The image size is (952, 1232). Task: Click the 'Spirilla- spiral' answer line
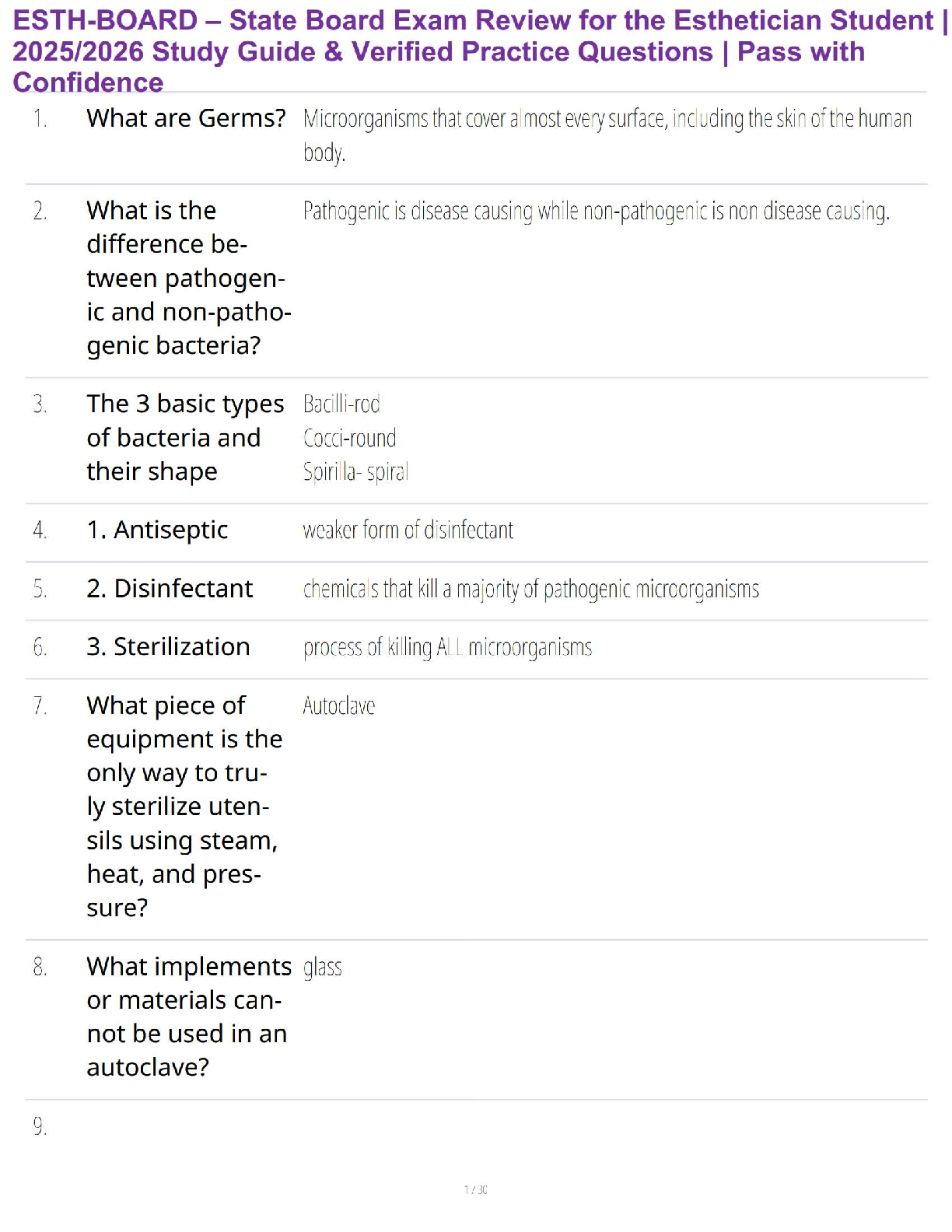pos(355,472)
